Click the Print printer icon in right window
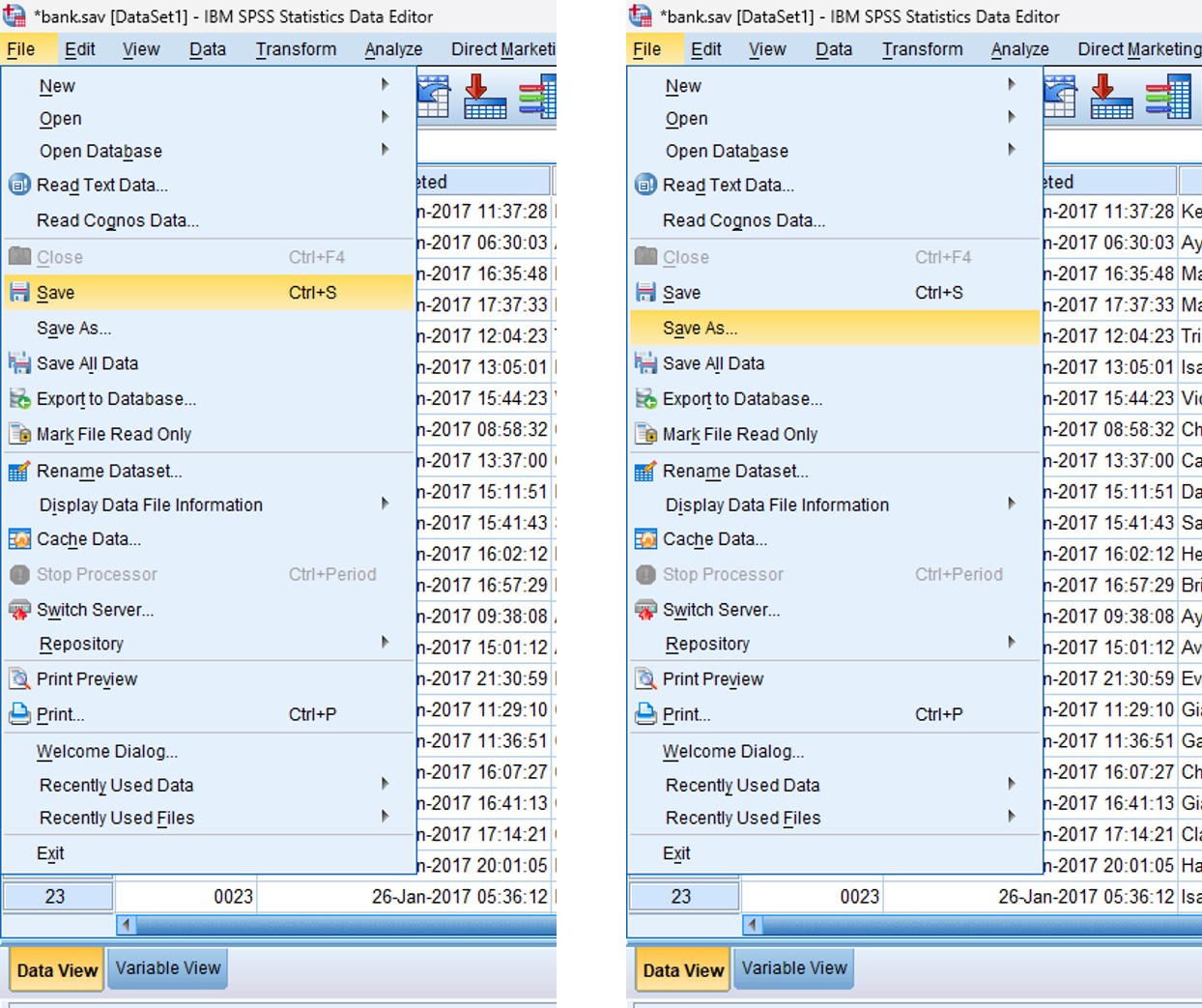Image resolution: width=1202 pixels, height=1008 pixels. pos(645,715)
